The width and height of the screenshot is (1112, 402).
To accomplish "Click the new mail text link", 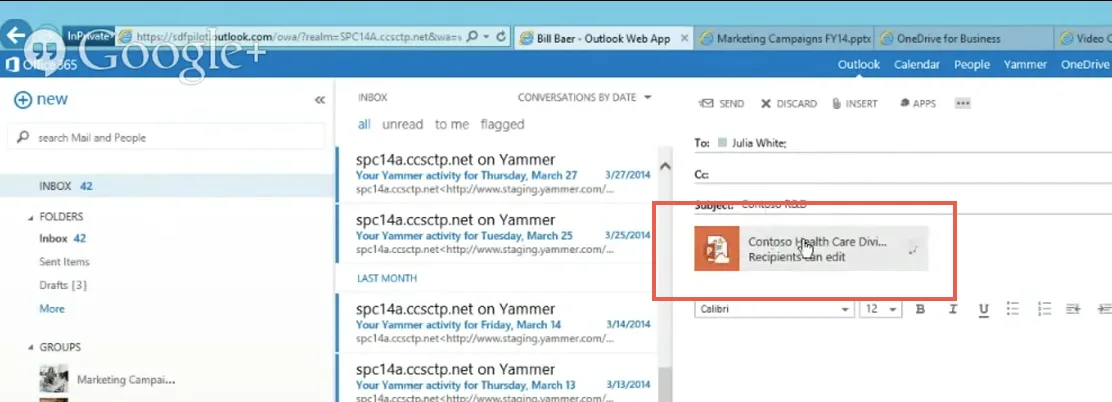I will point(52,99).
